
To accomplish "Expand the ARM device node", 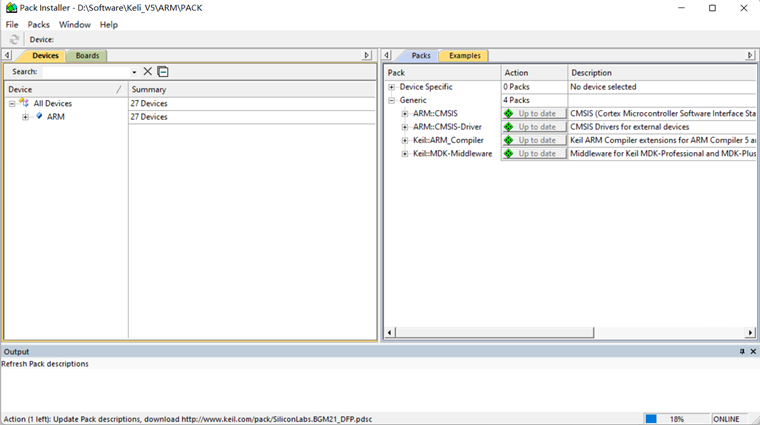I will [25, 117].
